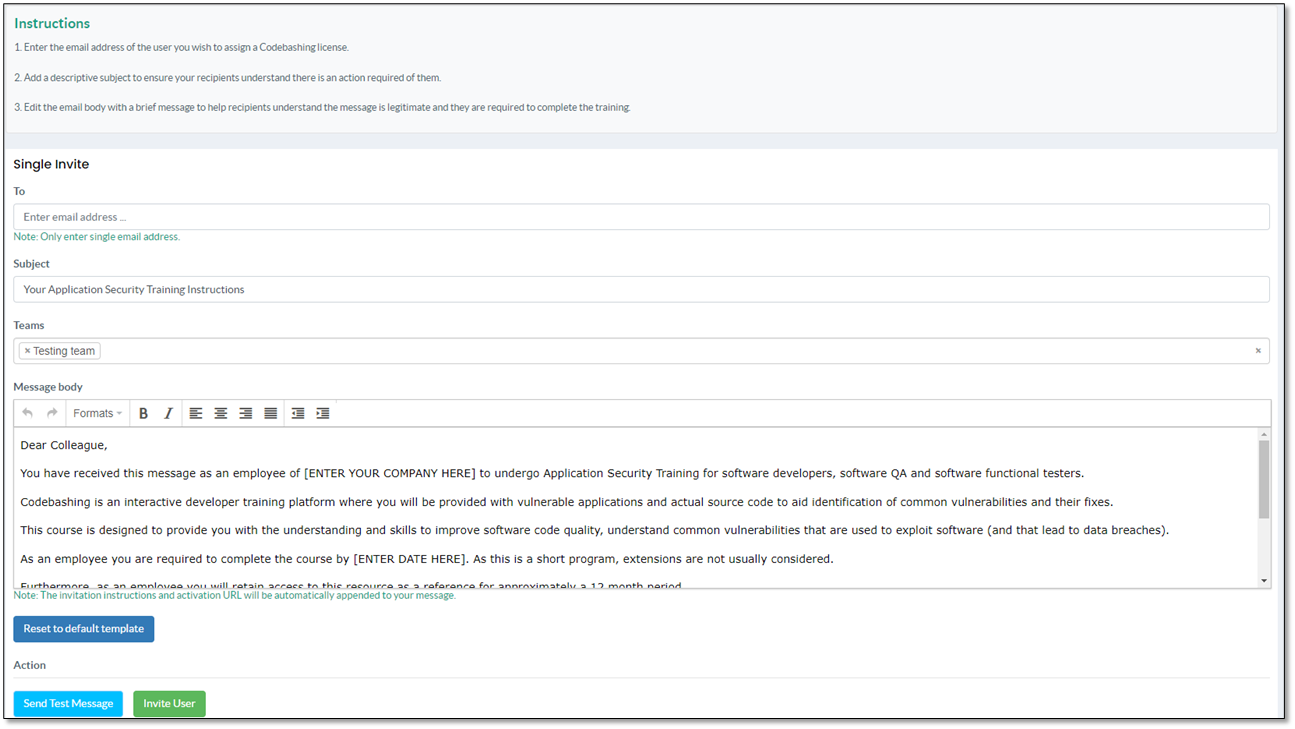Click the 'Testing team' tag label
The height and width of the screenshot is (729, 1295).
(x=64, y=351)
